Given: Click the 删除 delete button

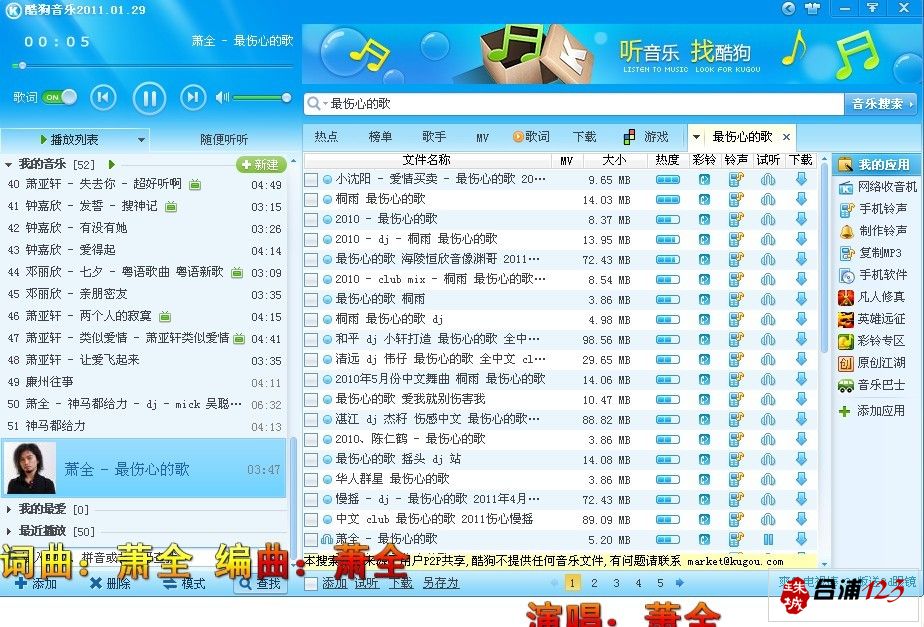Looking at the screenshot, I should click(x=110, y=583).
